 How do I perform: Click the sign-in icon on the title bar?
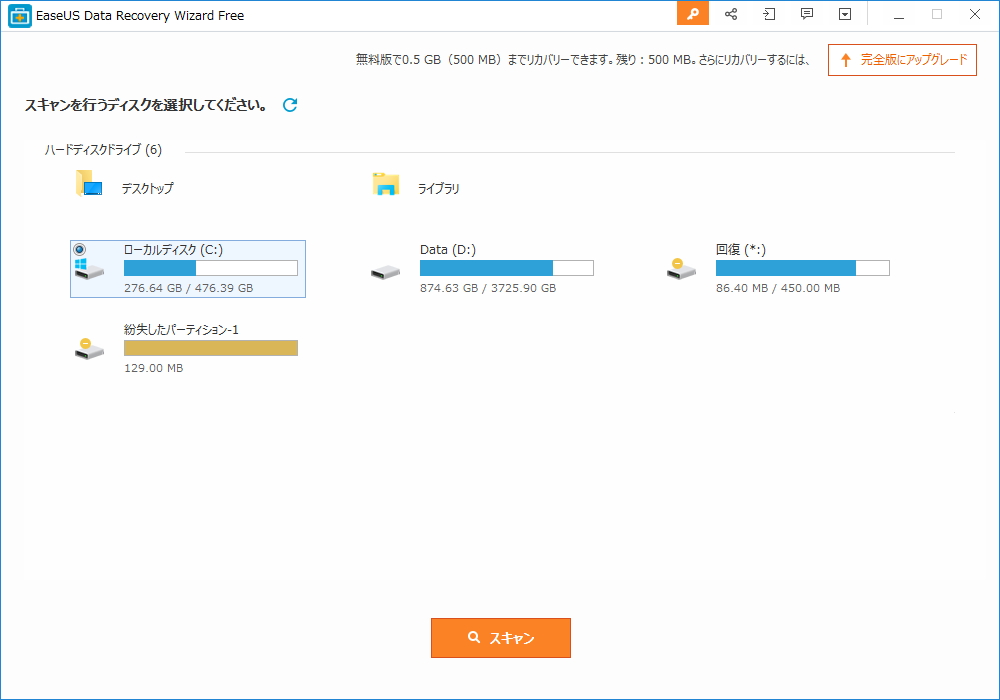tap(769, 14)
